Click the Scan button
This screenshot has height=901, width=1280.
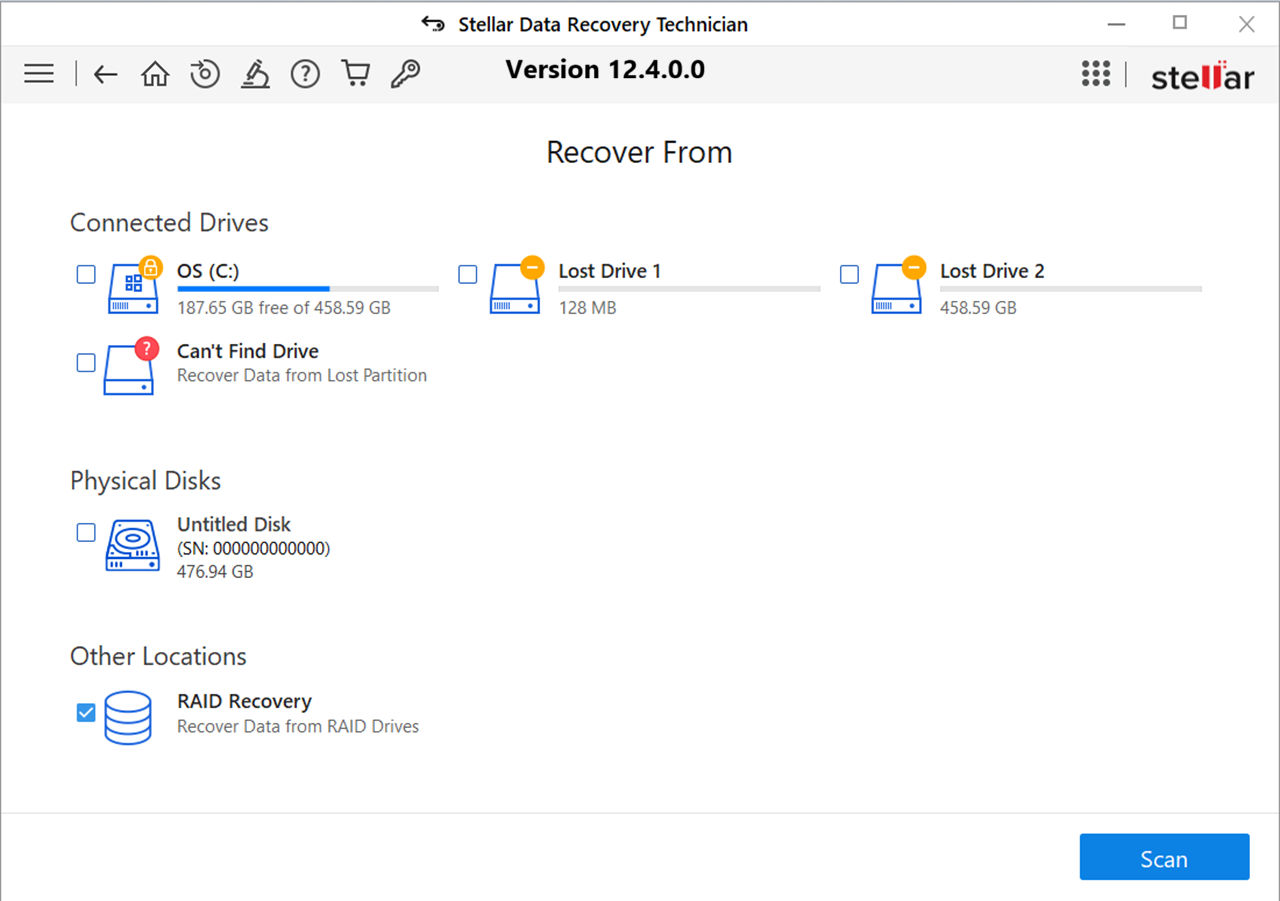1164,857
